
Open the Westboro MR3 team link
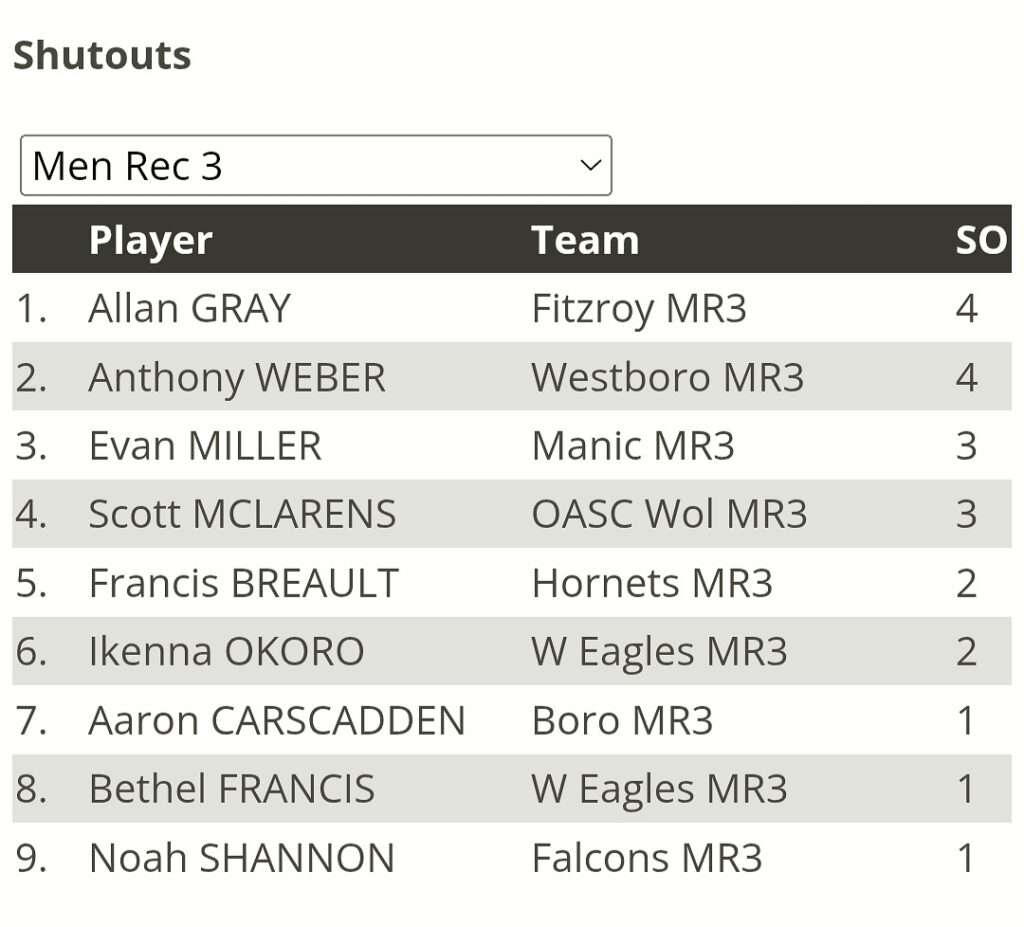tap(667, 378)
